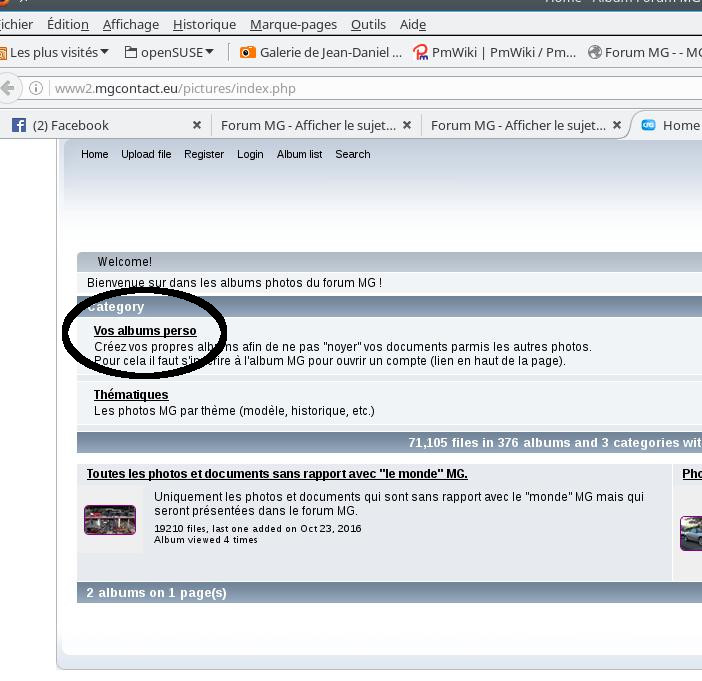
Task: Open the Thématiques category link
Action: [x=131, y=394]
